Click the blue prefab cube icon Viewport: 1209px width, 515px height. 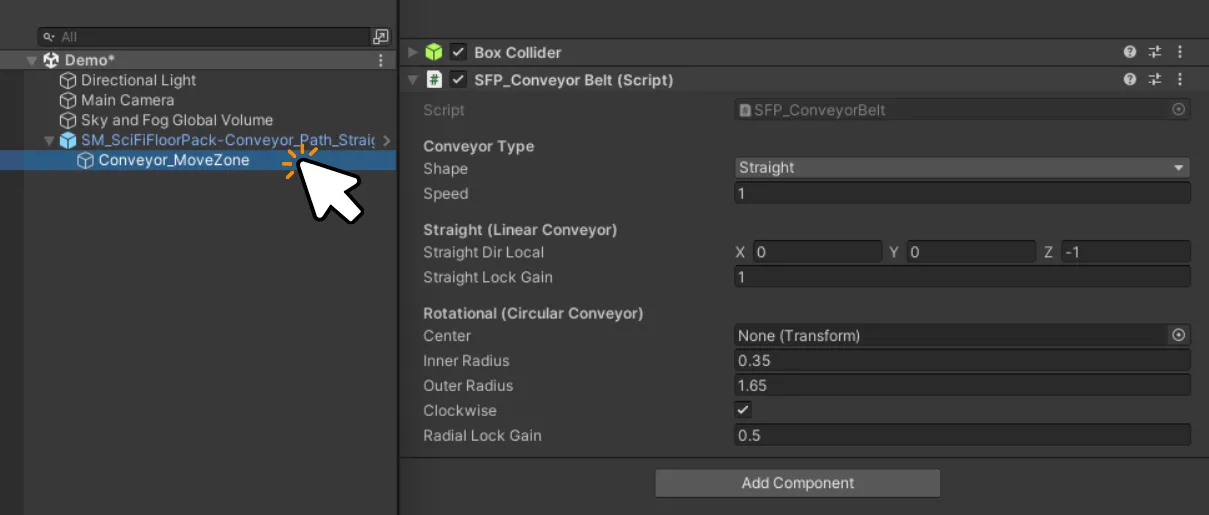68,140
